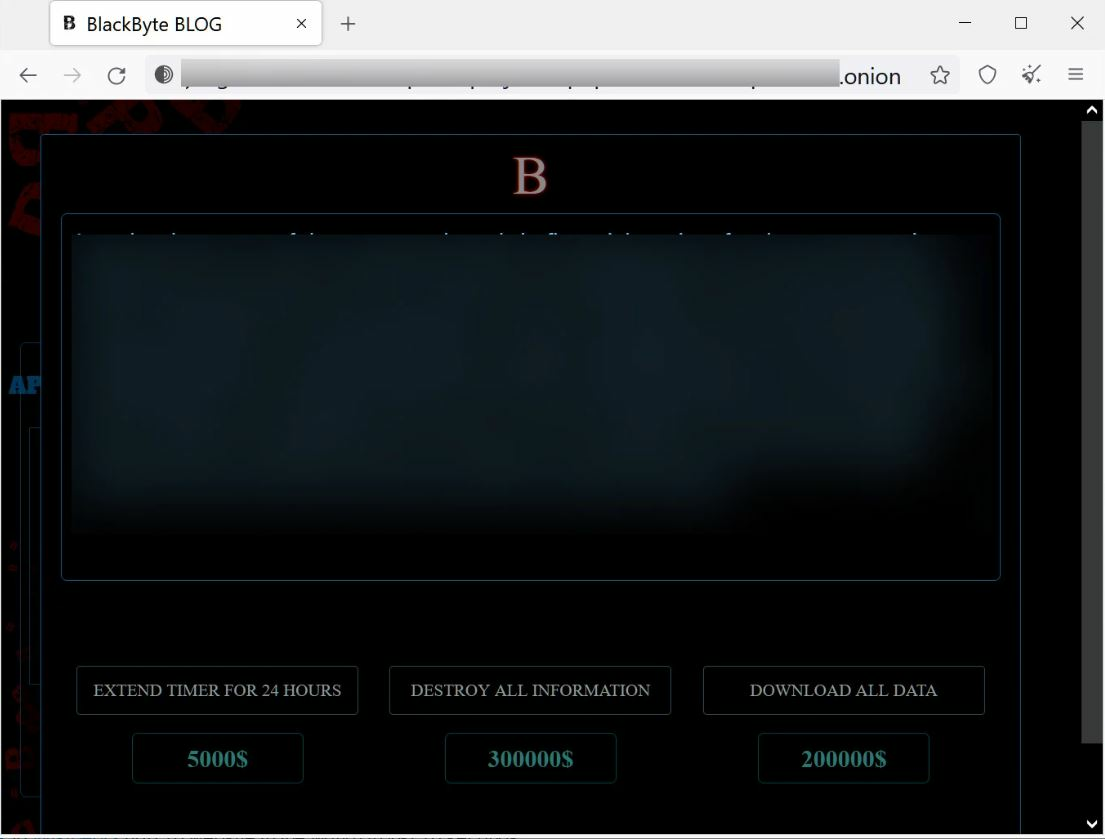Click the New Identity broom icon
The image size is (1105, 839).
[1031, 75]
